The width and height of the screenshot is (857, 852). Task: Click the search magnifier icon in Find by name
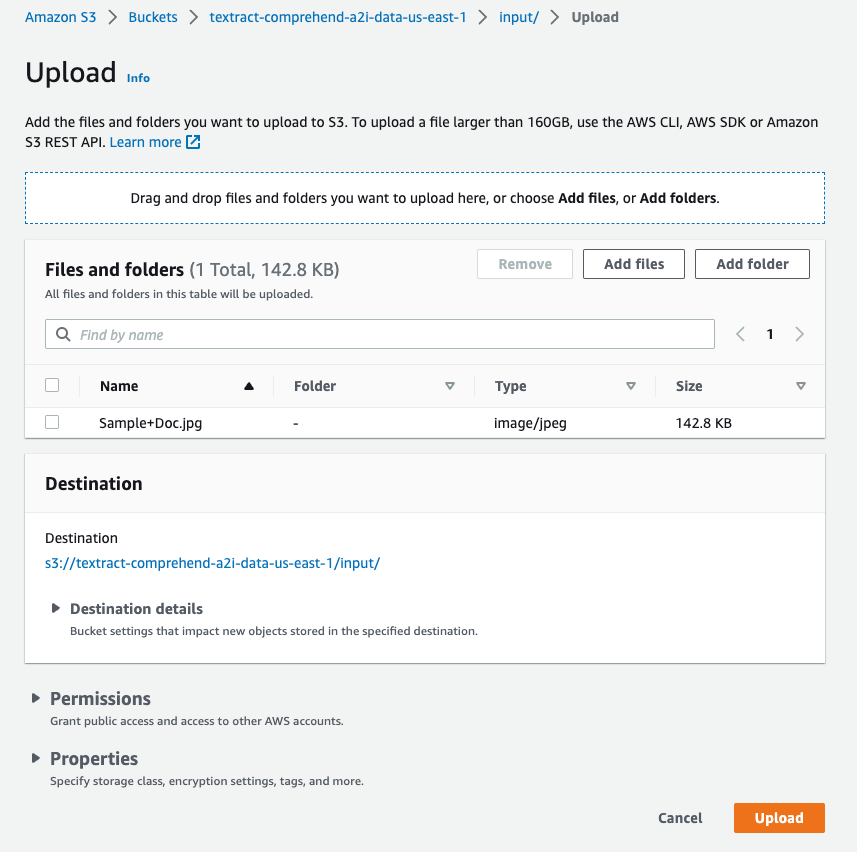[x=63, y=335]
